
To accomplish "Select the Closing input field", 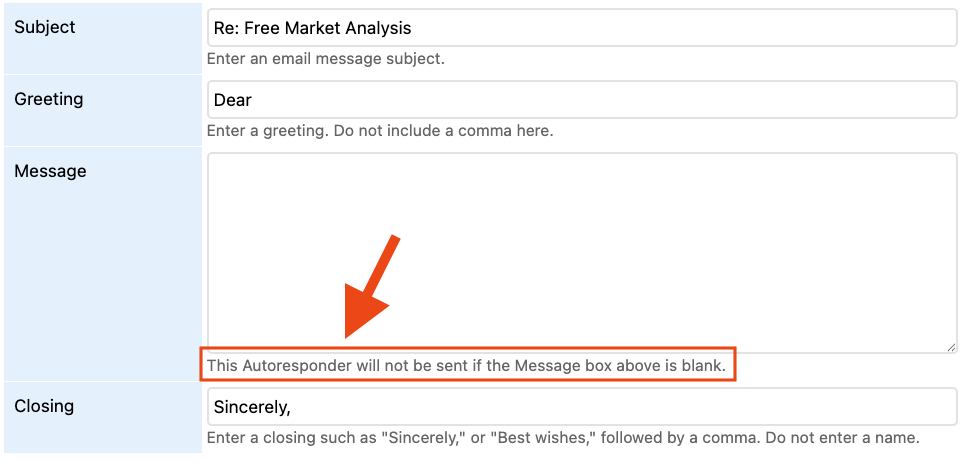I will [581, 408].
